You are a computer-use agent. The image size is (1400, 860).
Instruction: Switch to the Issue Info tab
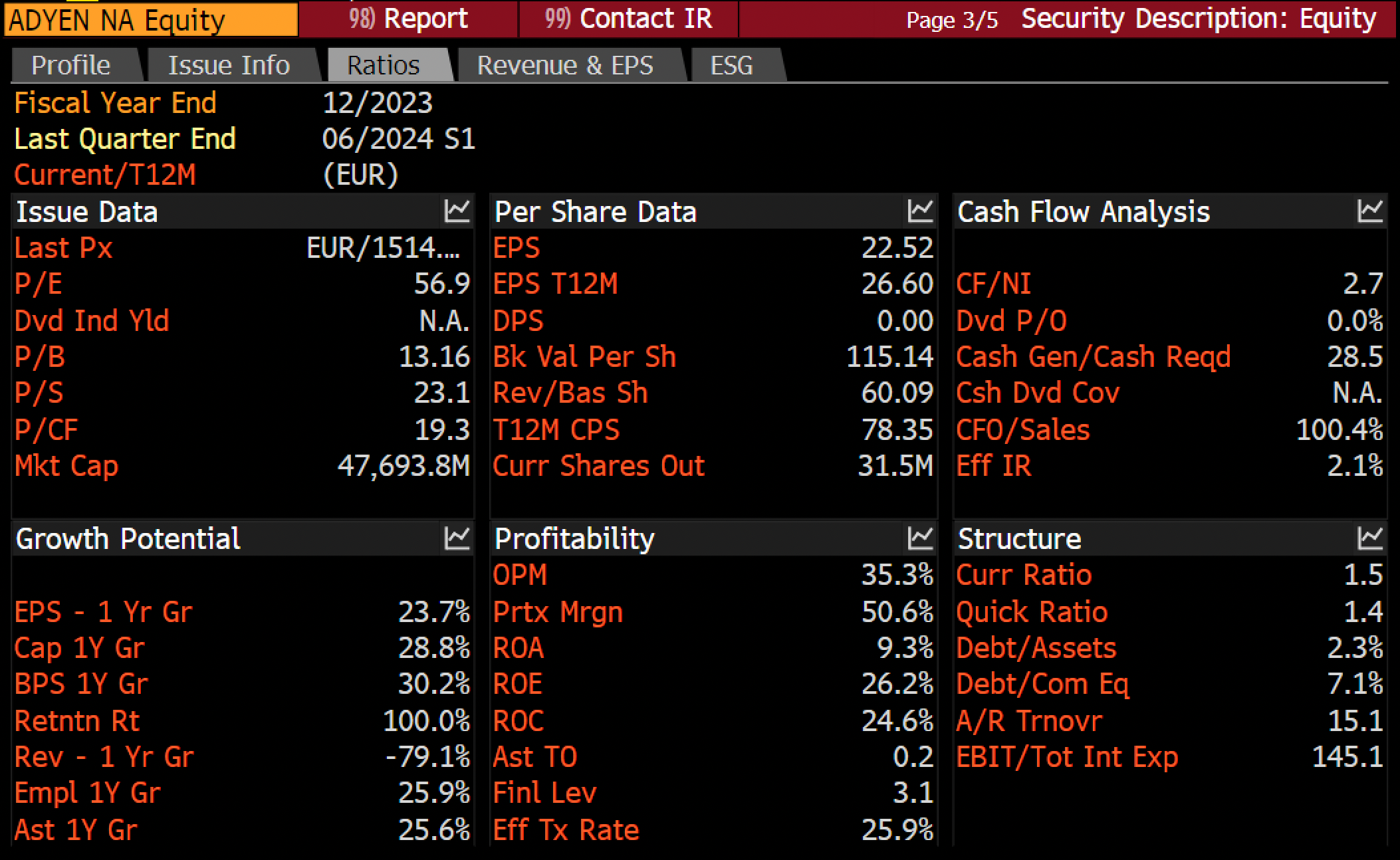pyautogui.click(x=229, y=65)
